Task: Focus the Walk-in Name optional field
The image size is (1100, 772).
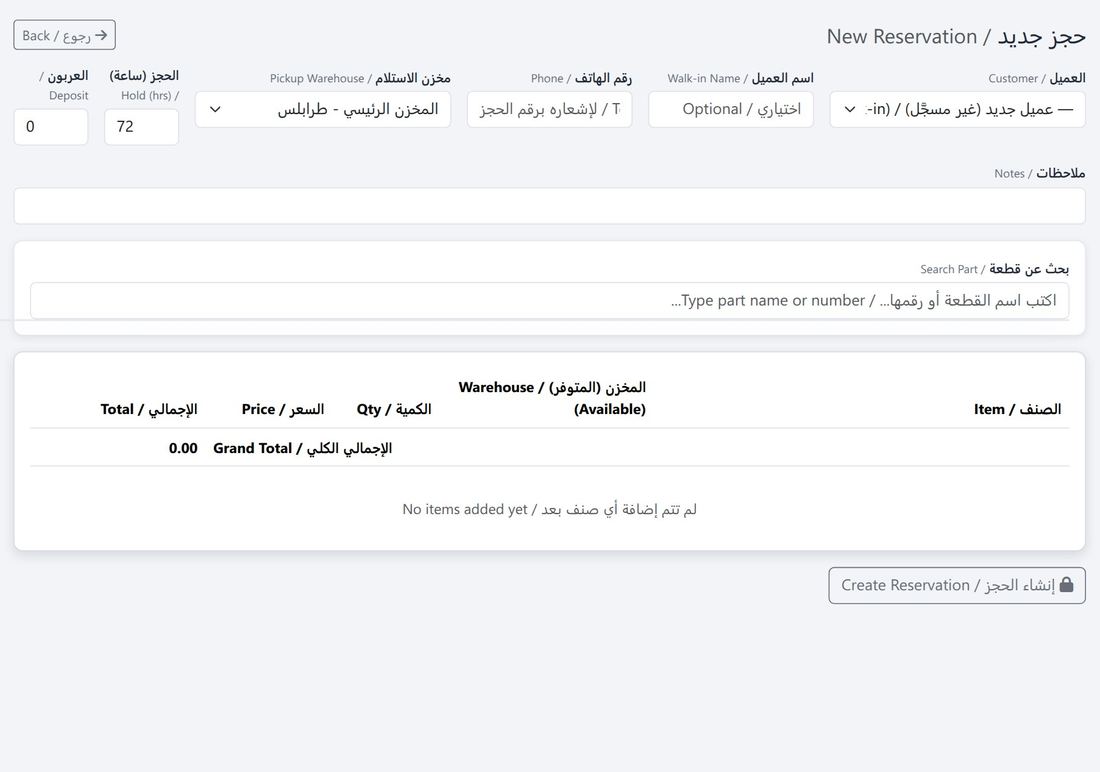Action: pos(731,109)
